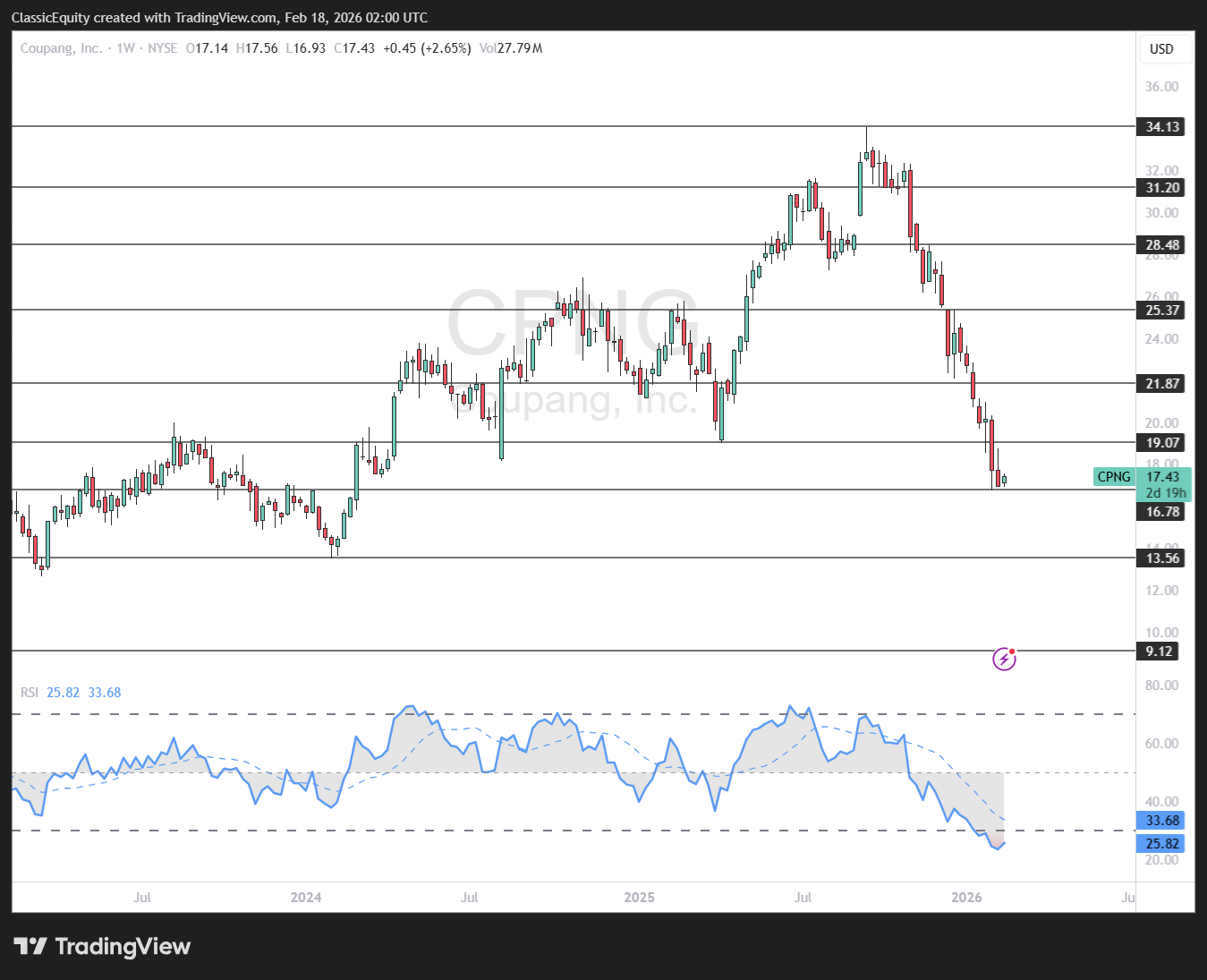
Task: Select the 31.20 horizontal line label
Action: tap(1162, 188)
